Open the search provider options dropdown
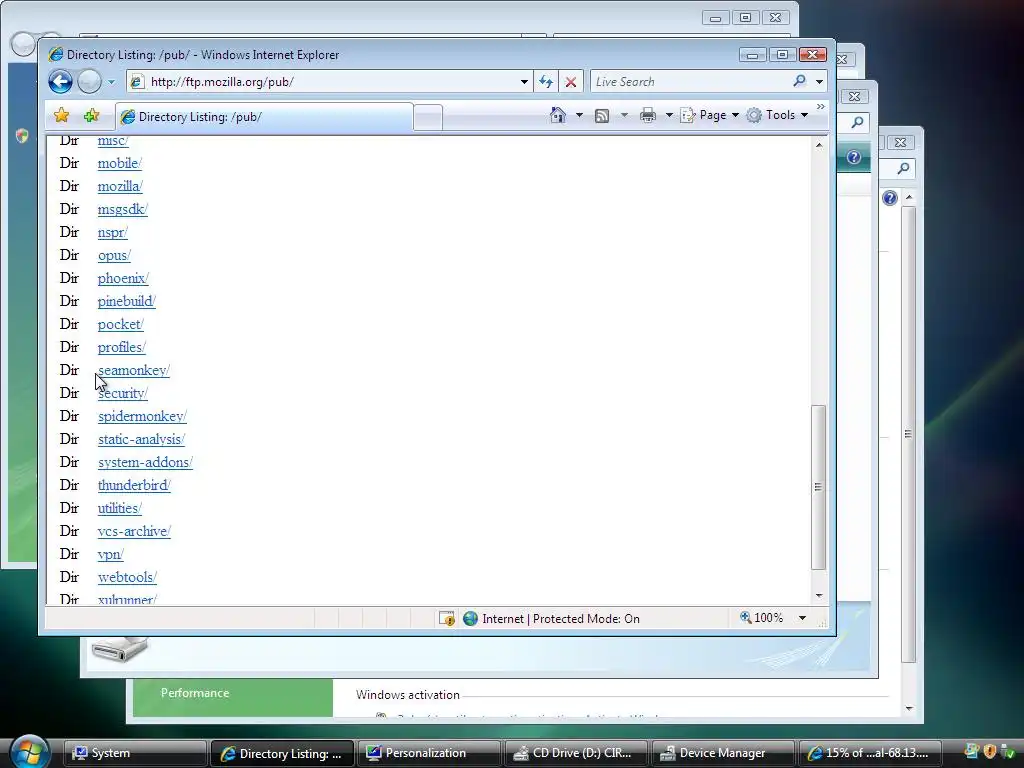The width and height of the screenshot is (1024, 768). pyautogui.click(x=819, y=82)
